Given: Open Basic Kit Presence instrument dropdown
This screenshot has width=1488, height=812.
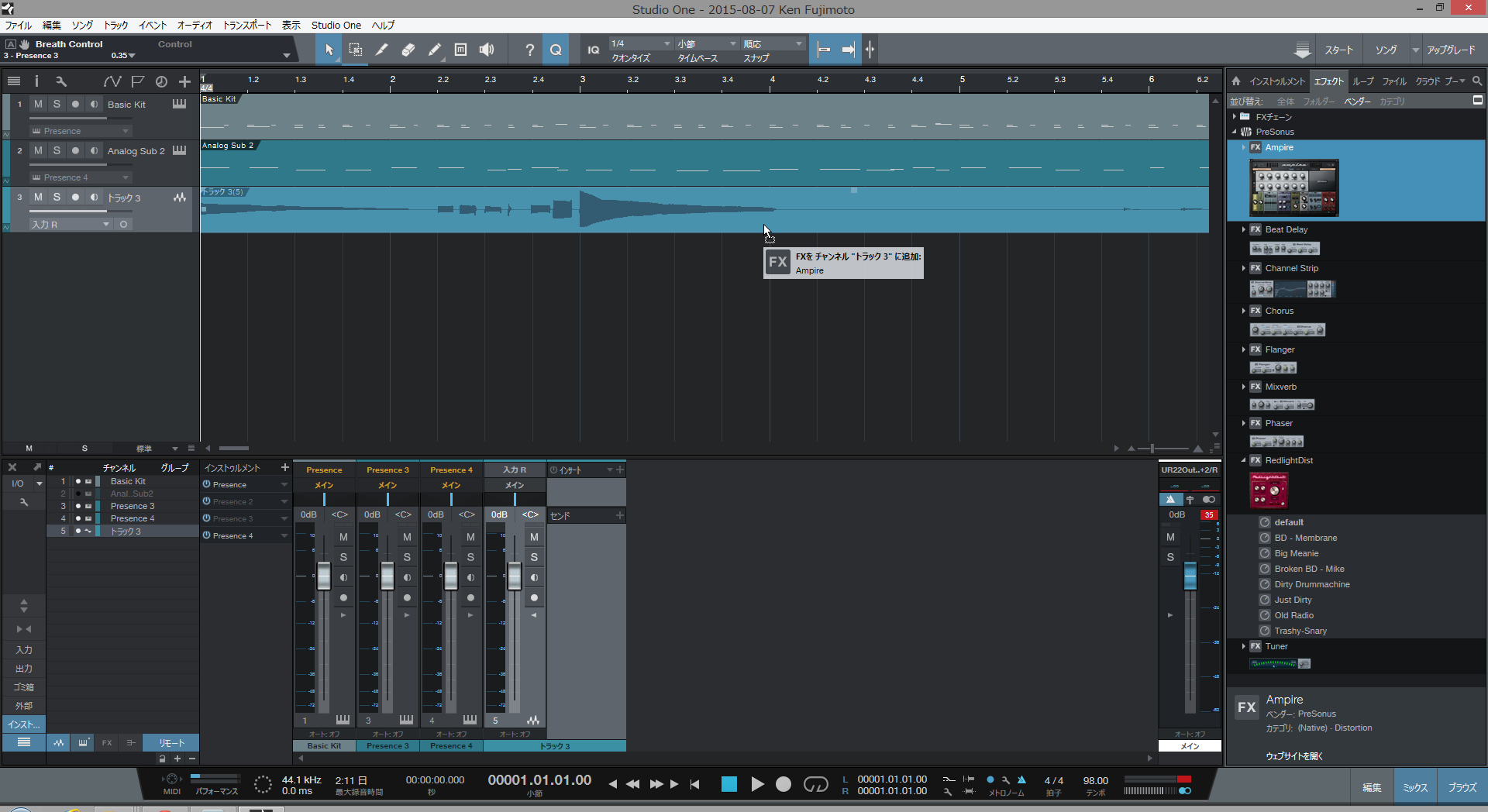Looking at the screenshot, I should pos(80,131).
